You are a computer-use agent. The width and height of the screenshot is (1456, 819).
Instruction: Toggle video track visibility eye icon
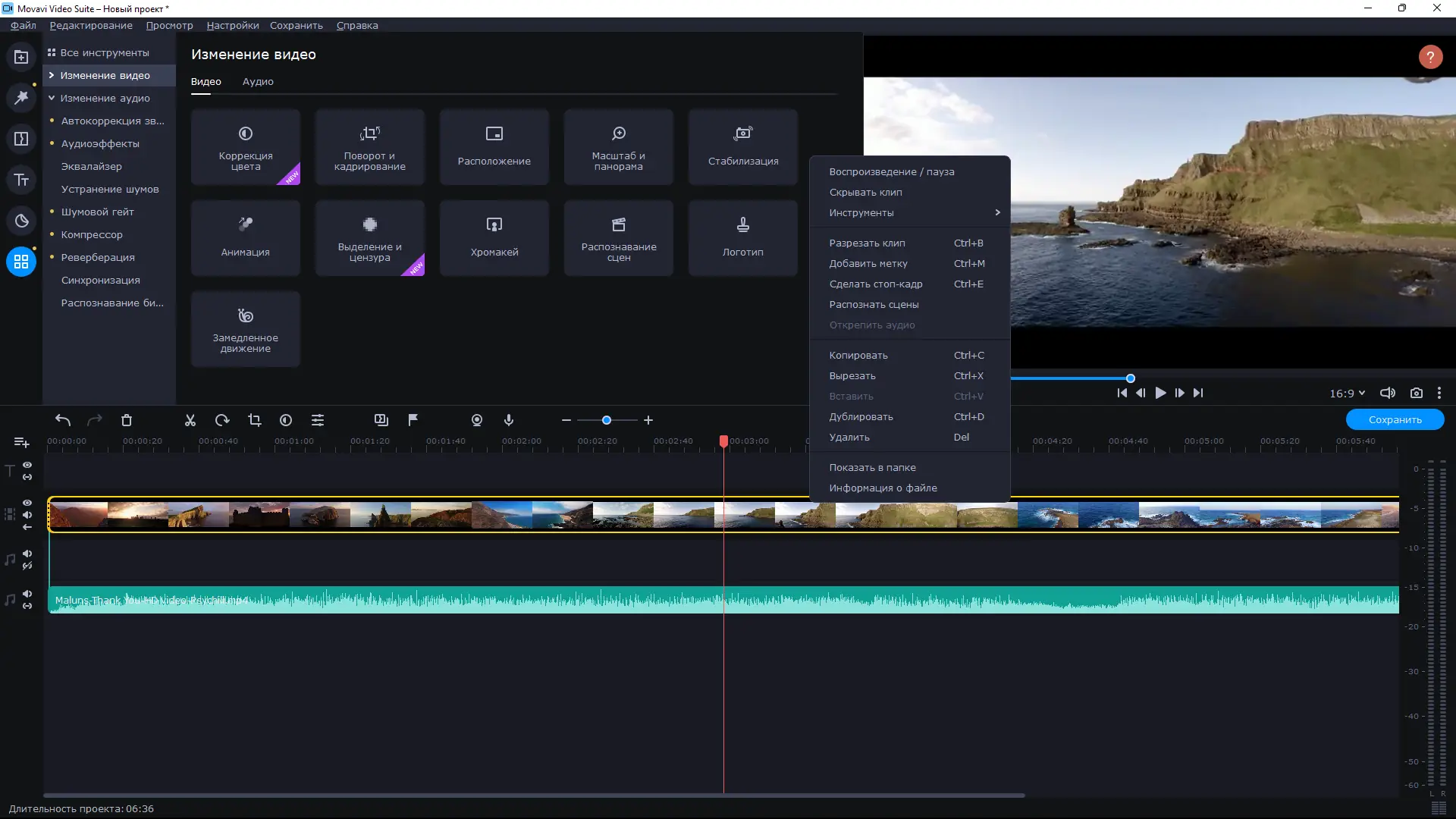pos(27,503)
